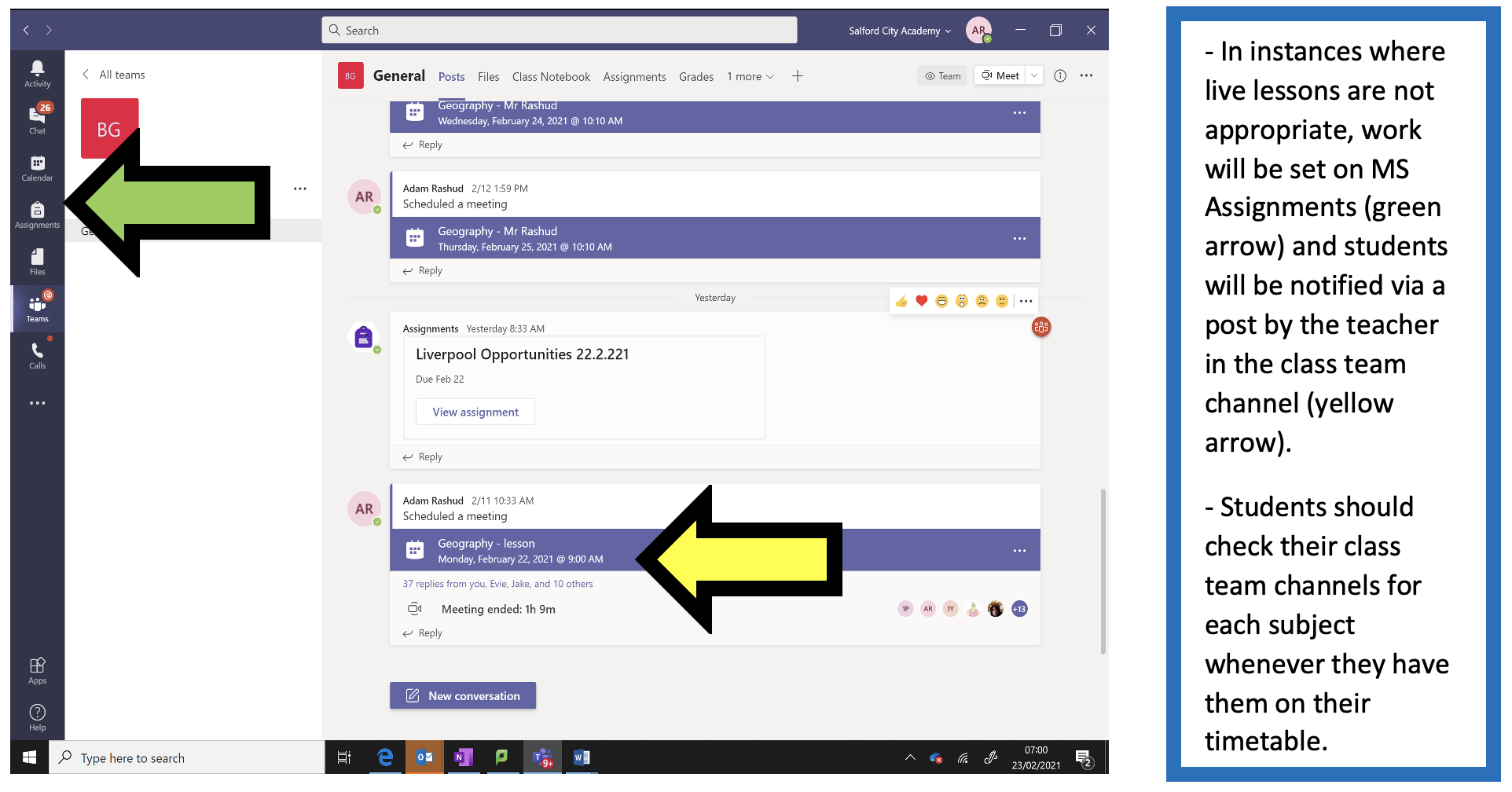React with thumbs up emoji
The height and width of the screenshot is (792, 1512).
tap(901, 301)
